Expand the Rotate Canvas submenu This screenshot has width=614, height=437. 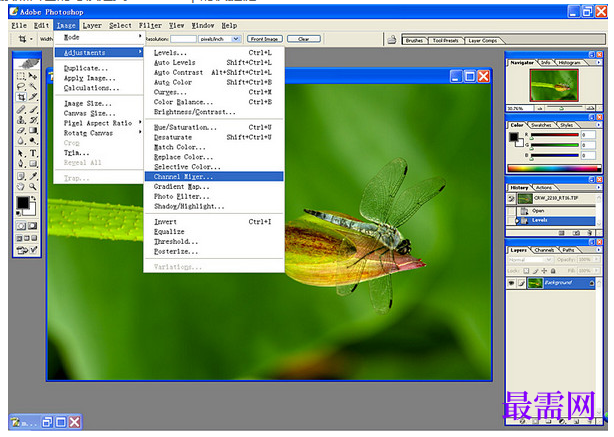pyautogui.click(x=99, y=133)
